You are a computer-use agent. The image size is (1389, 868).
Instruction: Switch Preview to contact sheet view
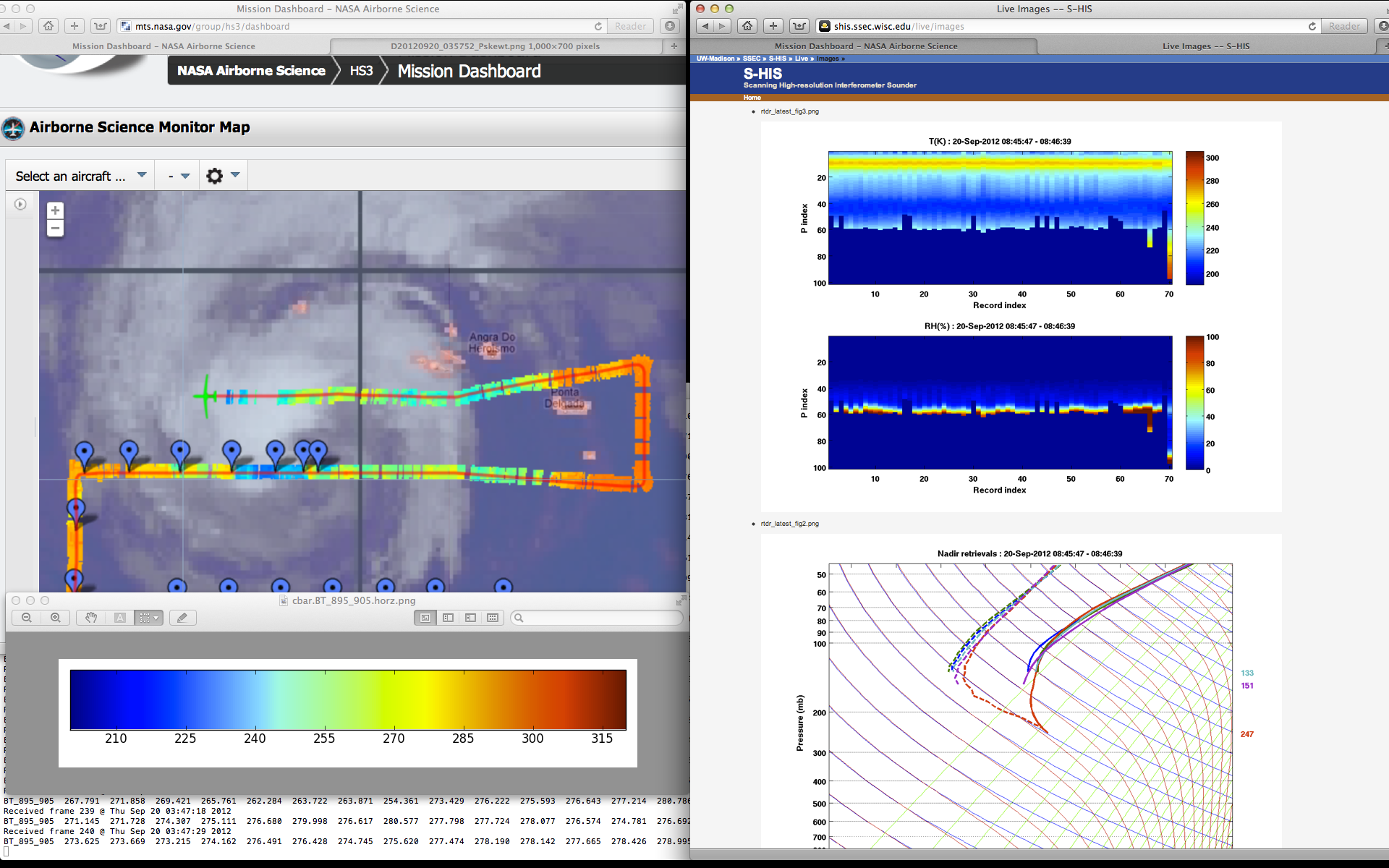tap(493, 618)
